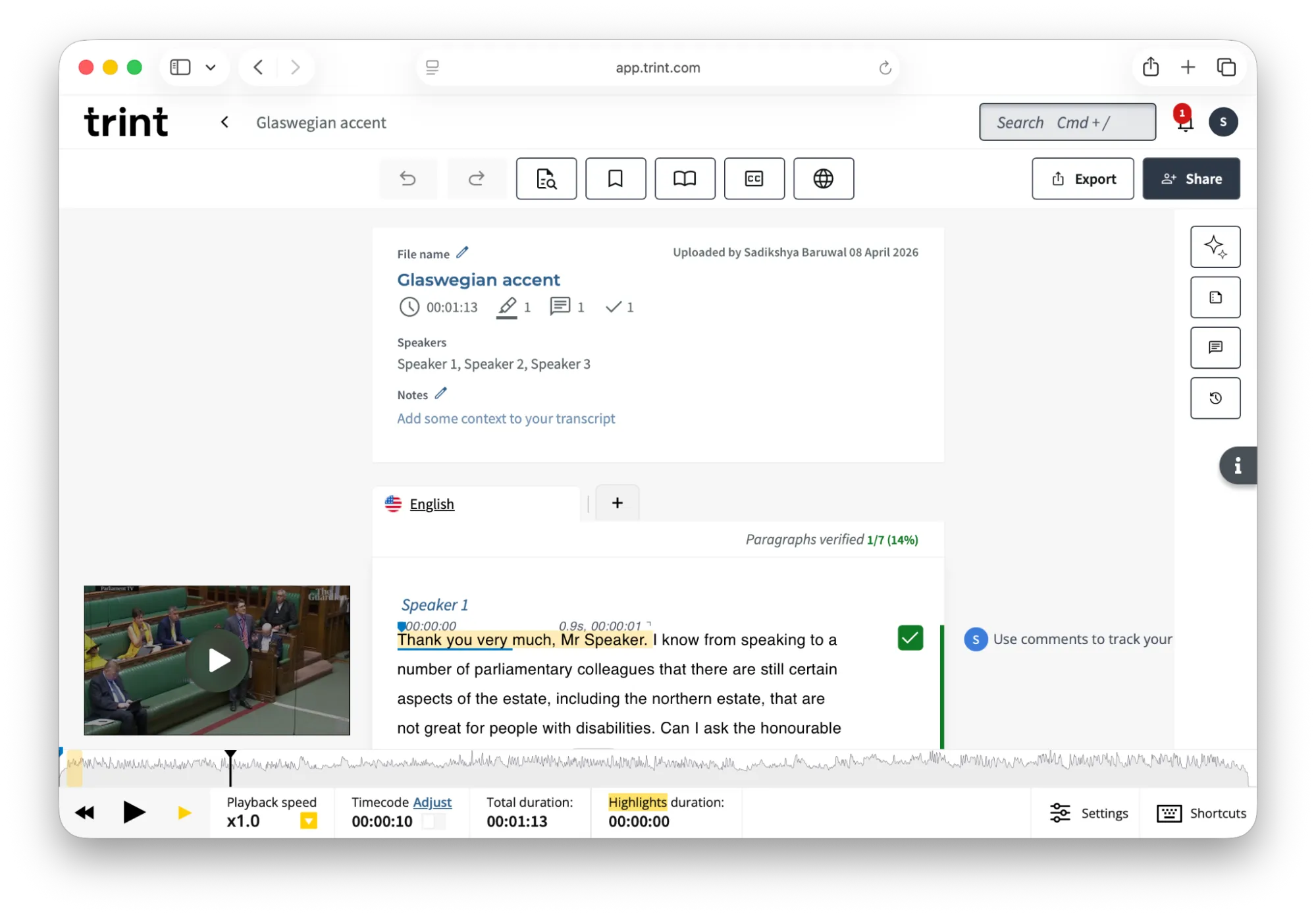Open the AI sparkle assistant panel
The image size is (1316, 916).
1215,247
